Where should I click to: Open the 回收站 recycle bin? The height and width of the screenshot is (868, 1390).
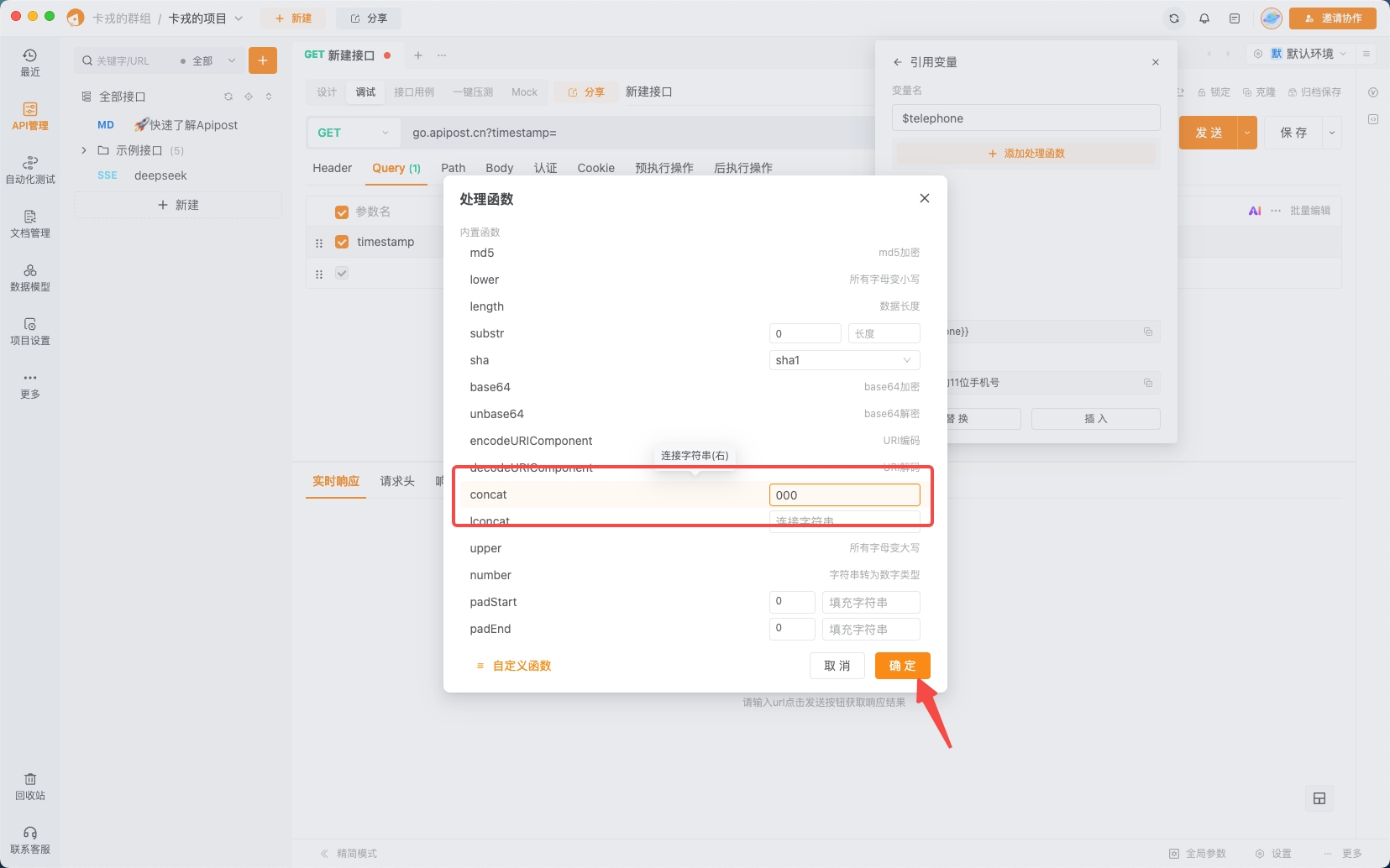(30, 787)
